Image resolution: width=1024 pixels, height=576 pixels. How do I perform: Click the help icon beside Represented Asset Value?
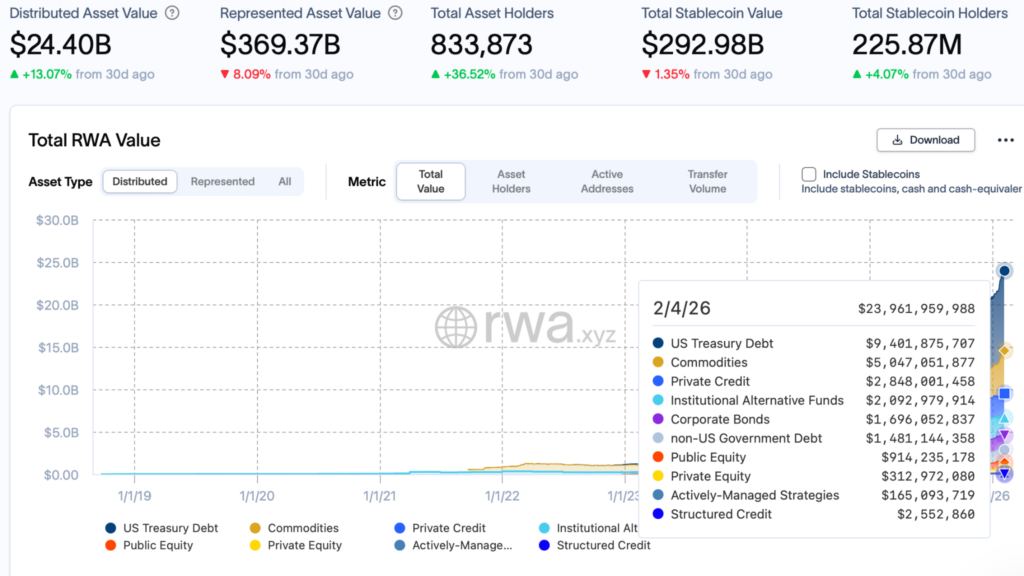tap(395, 13)
